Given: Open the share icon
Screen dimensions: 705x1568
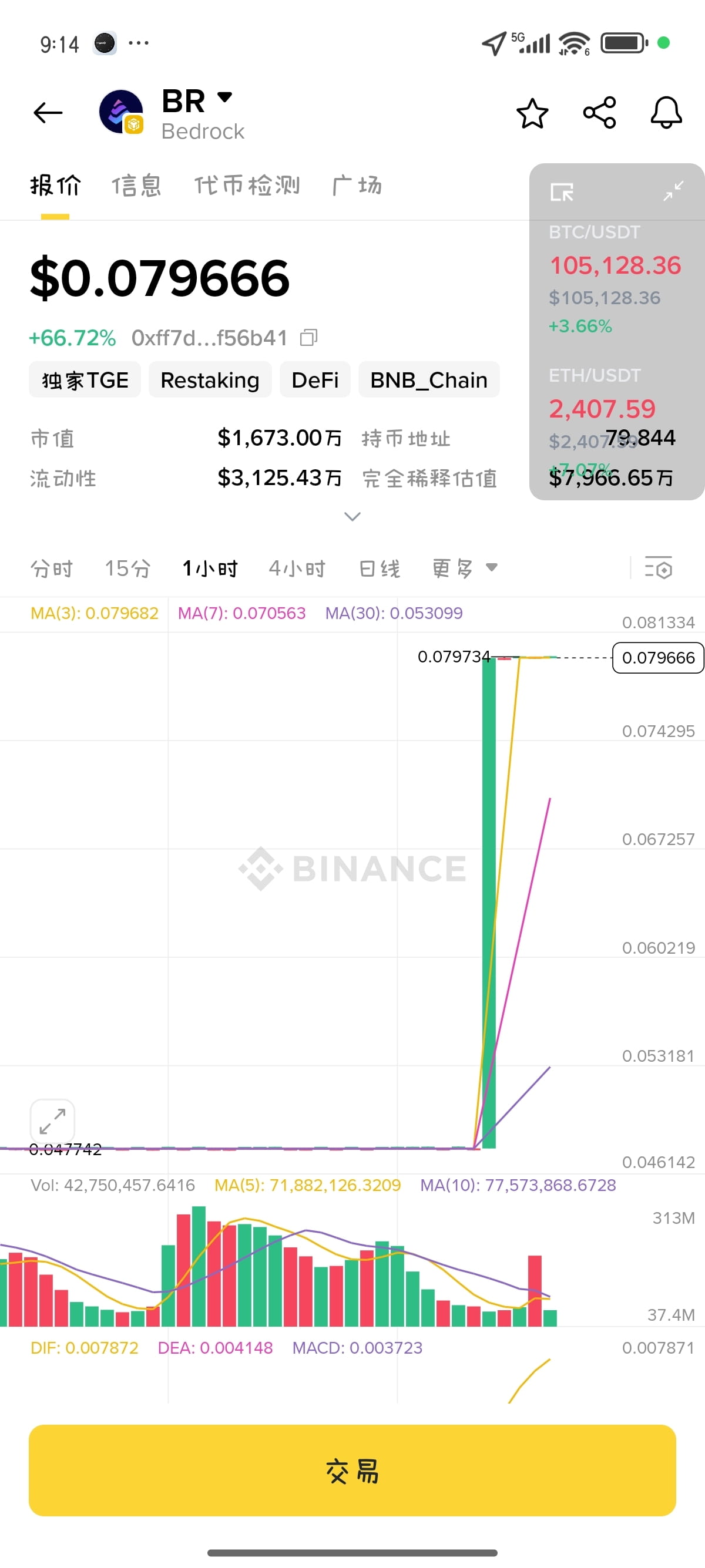Looking at the screenshot, I should click(600, 113).
